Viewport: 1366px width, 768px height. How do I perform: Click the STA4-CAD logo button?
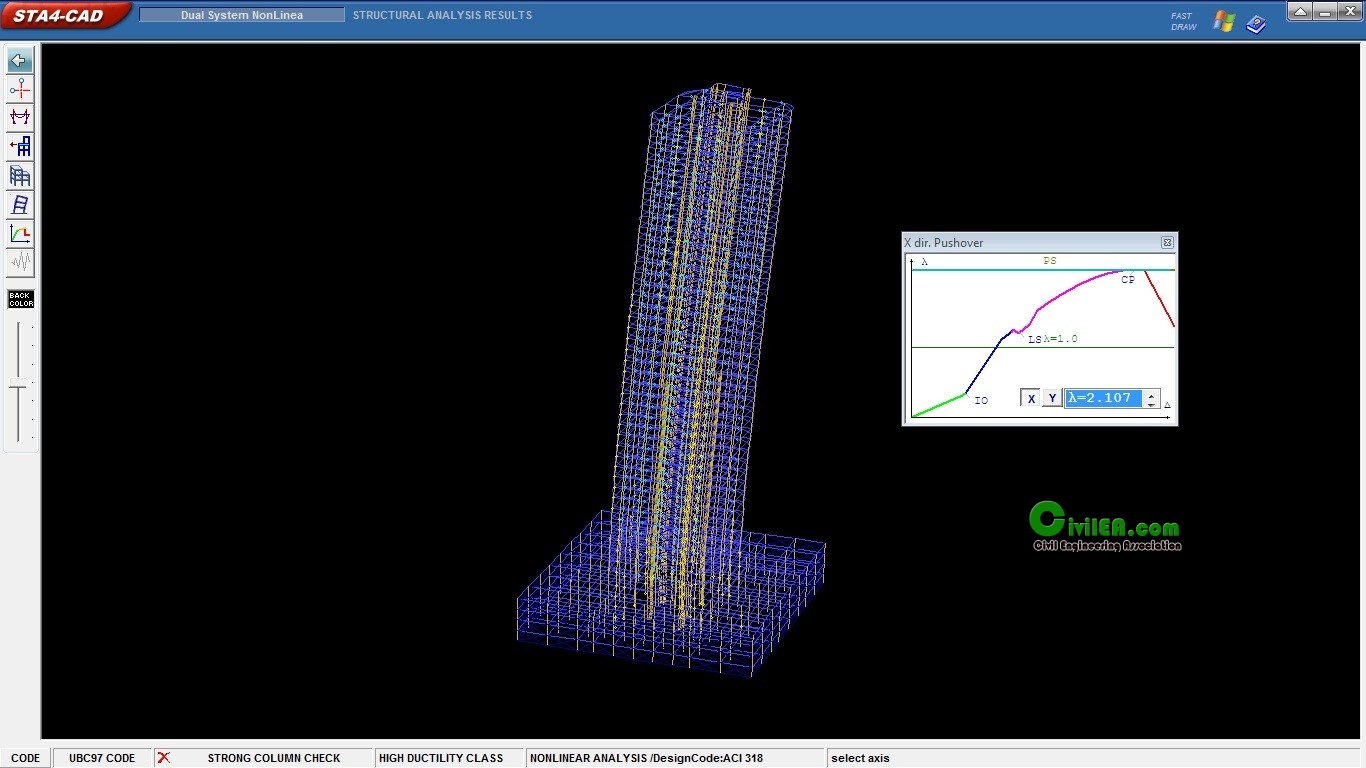point(64,15)
